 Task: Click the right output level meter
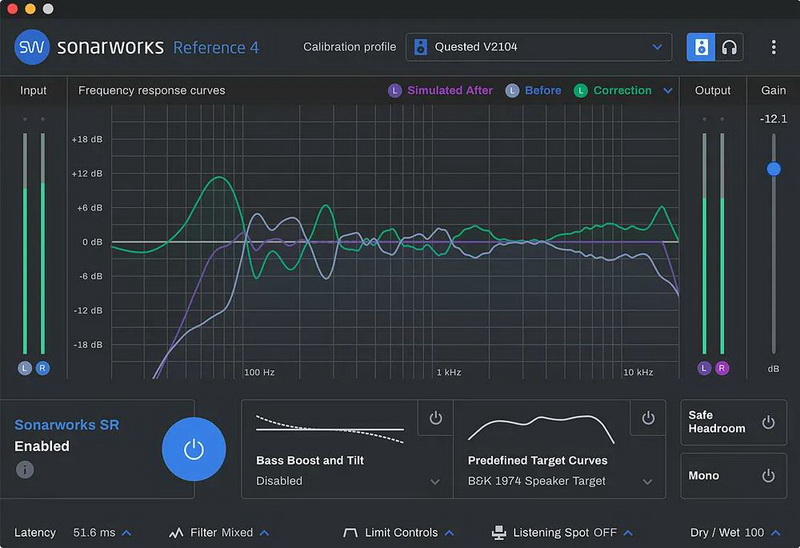tap(722, 244)
